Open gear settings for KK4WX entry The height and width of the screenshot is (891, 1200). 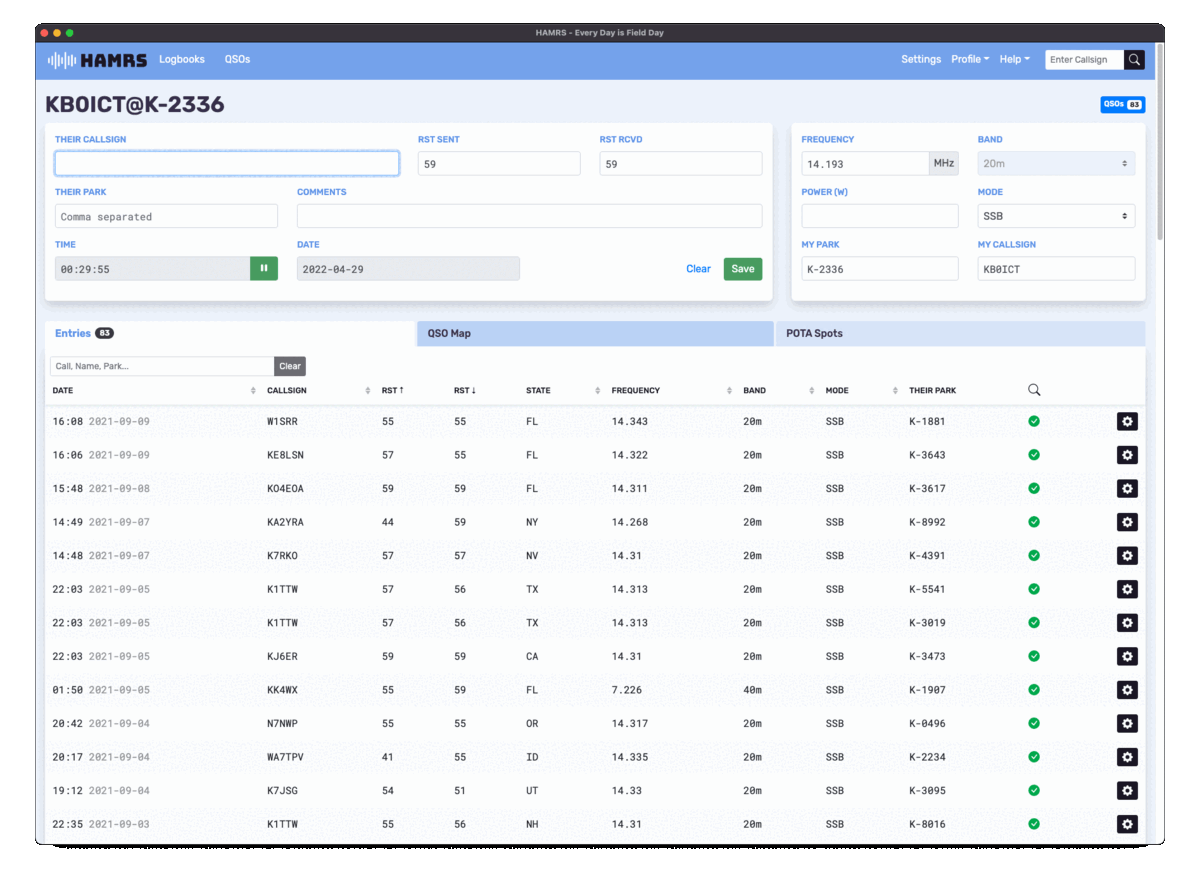click(1127, 690)
